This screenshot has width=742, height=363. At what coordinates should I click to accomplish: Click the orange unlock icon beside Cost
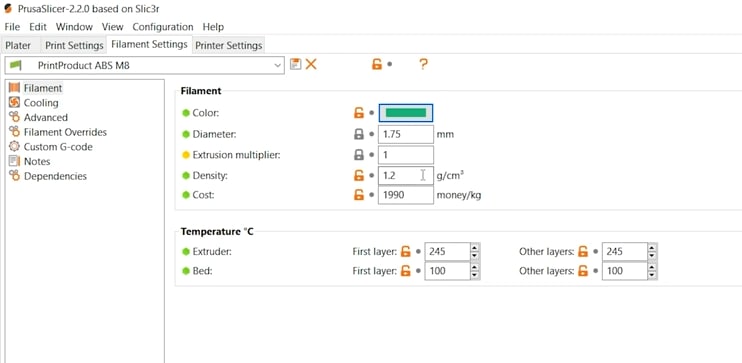(x=359, y=195)
